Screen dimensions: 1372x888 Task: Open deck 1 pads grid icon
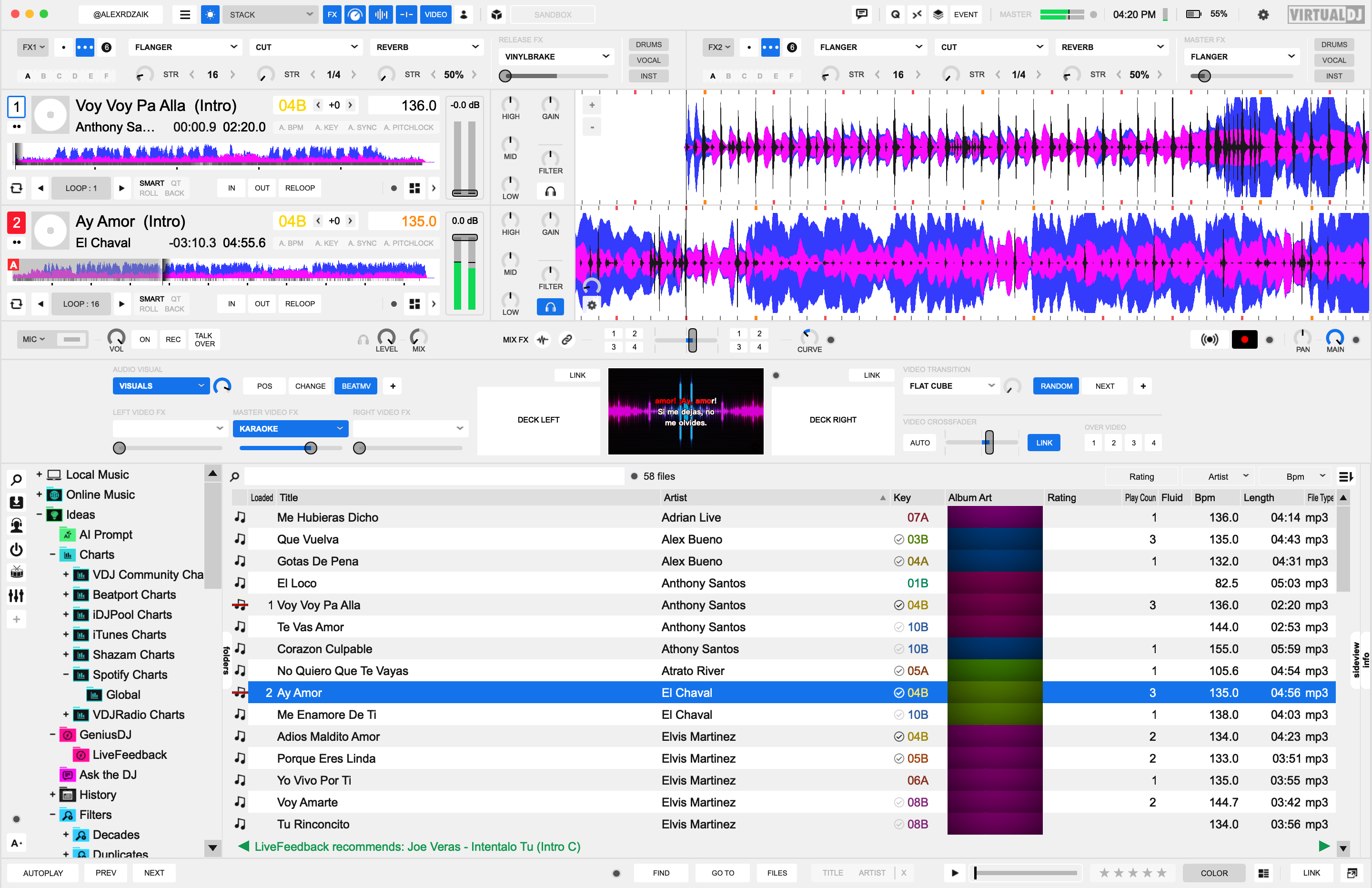(414, 188)
